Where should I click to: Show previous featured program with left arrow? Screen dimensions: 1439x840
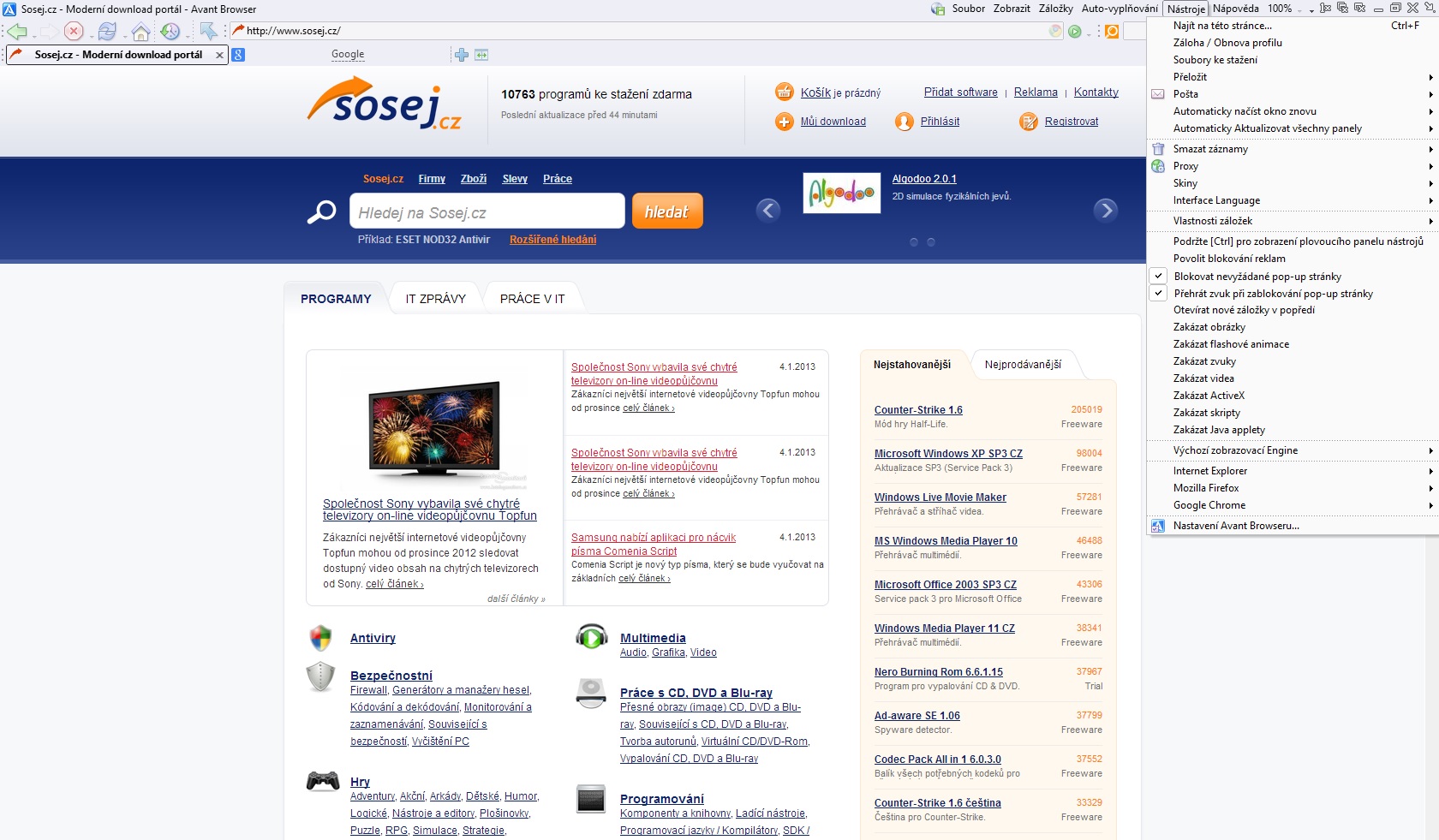point(768,210)
